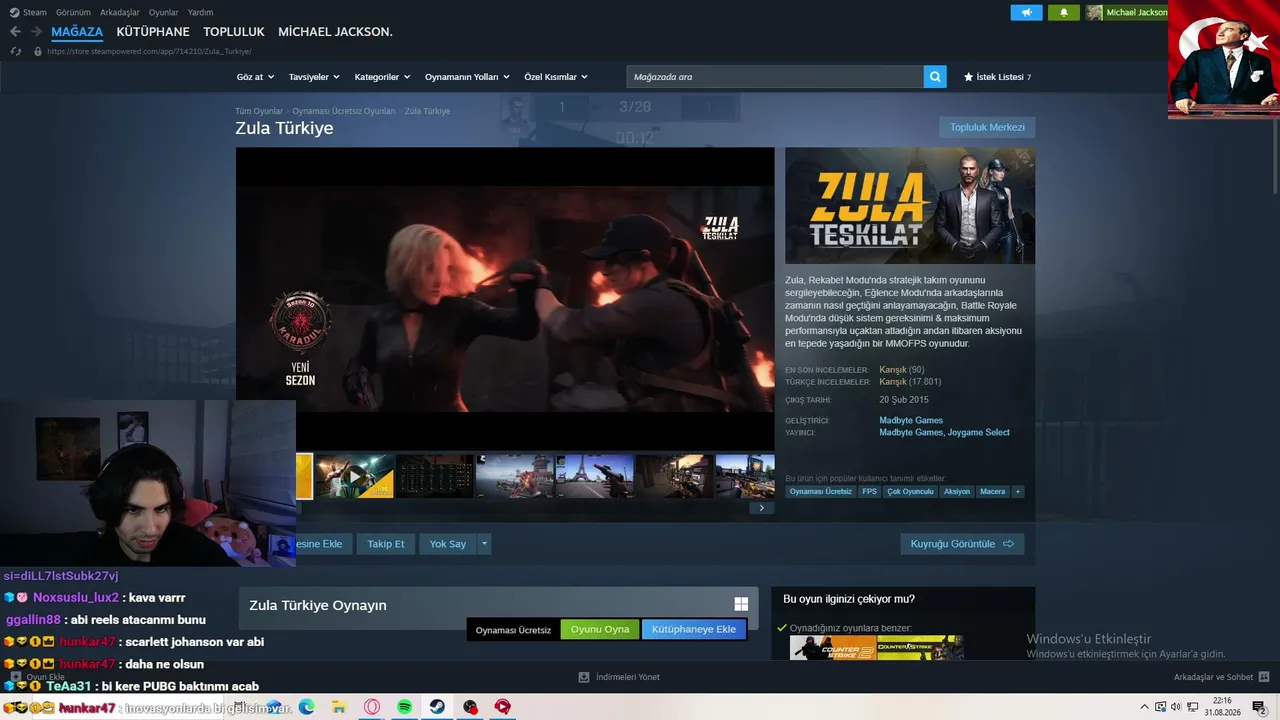Image resolution: width=1280 pixels, height=720 pixels.
Task: Switch to the TOPLULUK tab
Action: coord(234,32)
